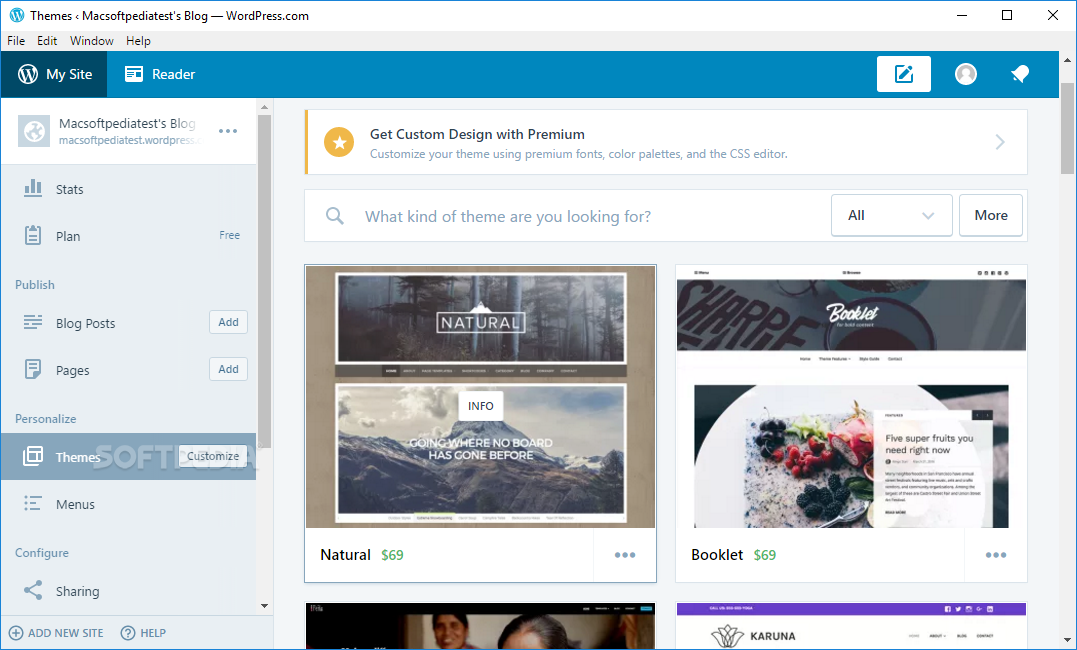Click the Add New Site plus icon
Viewport: 1077px width, 650px height.
tap(16, 633)
